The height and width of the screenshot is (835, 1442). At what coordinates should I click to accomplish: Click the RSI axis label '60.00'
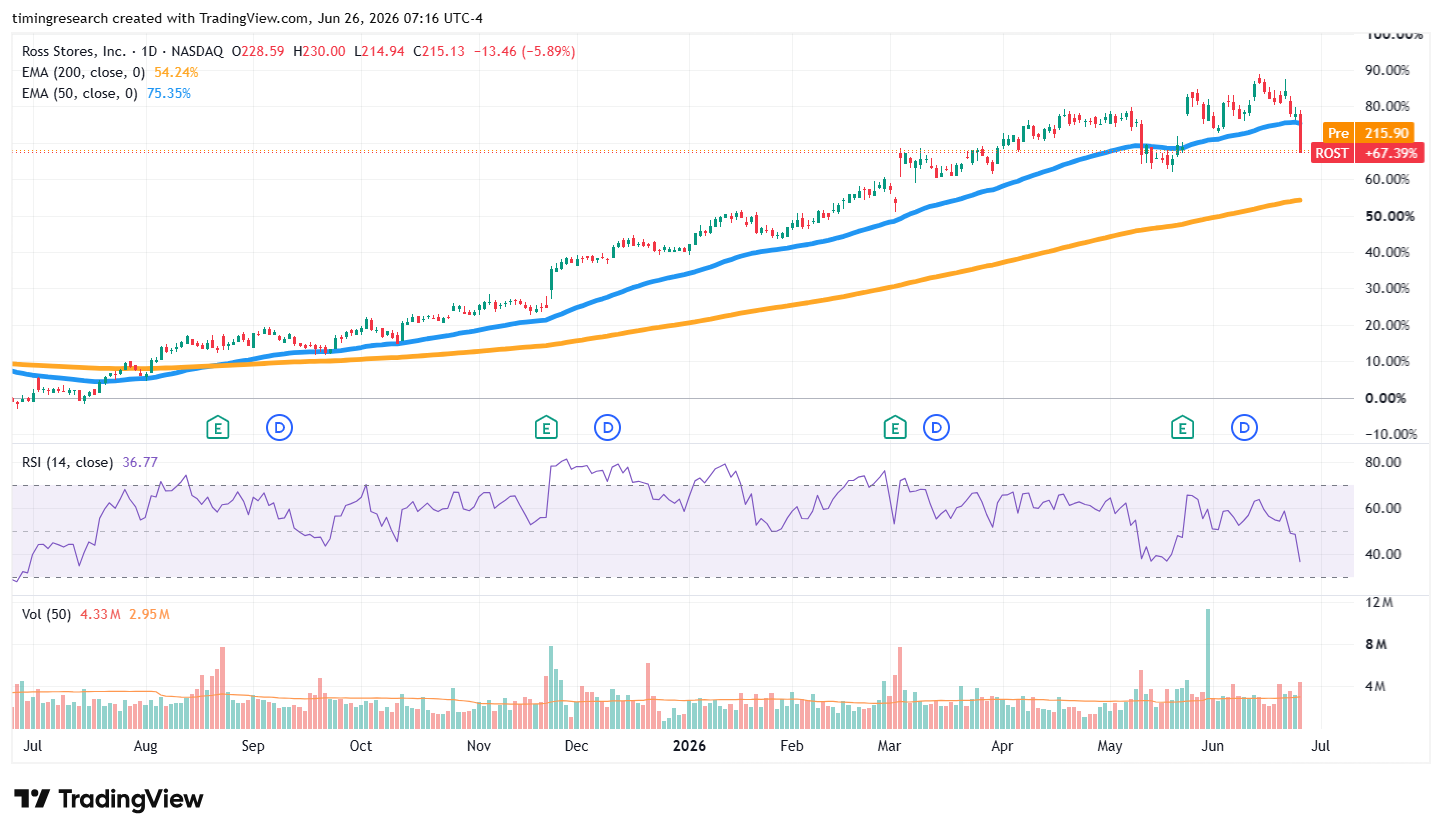(x=1385, y=508)
